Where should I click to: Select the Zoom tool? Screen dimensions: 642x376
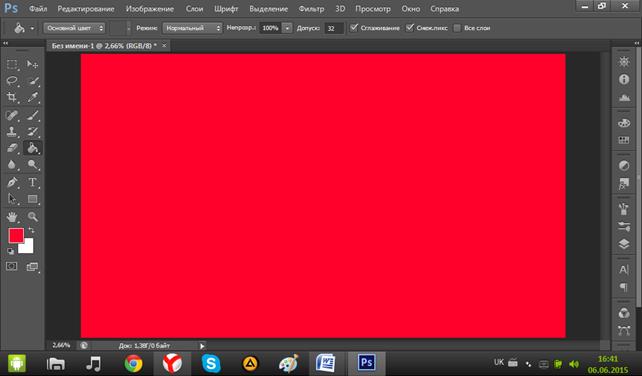[32, 217]
